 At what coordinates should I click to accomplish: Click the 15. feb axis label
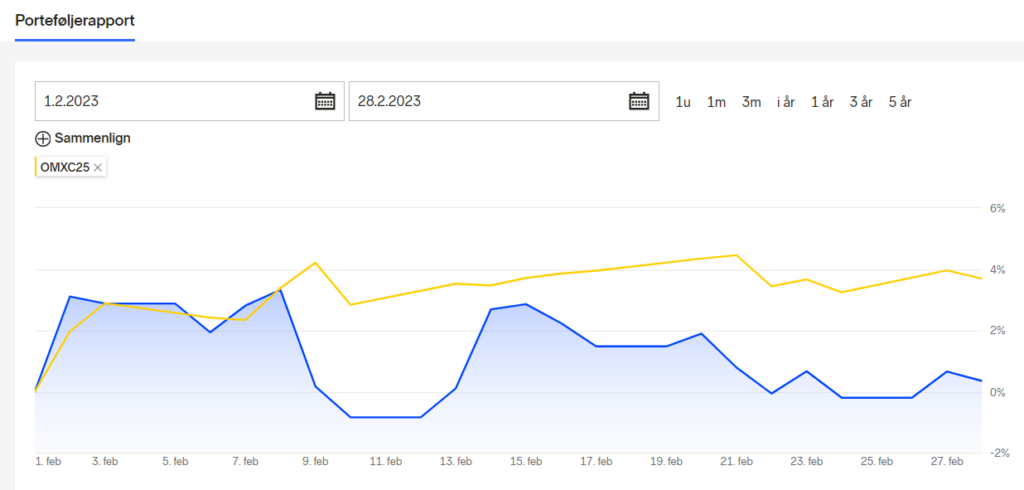tap(526, 461)
